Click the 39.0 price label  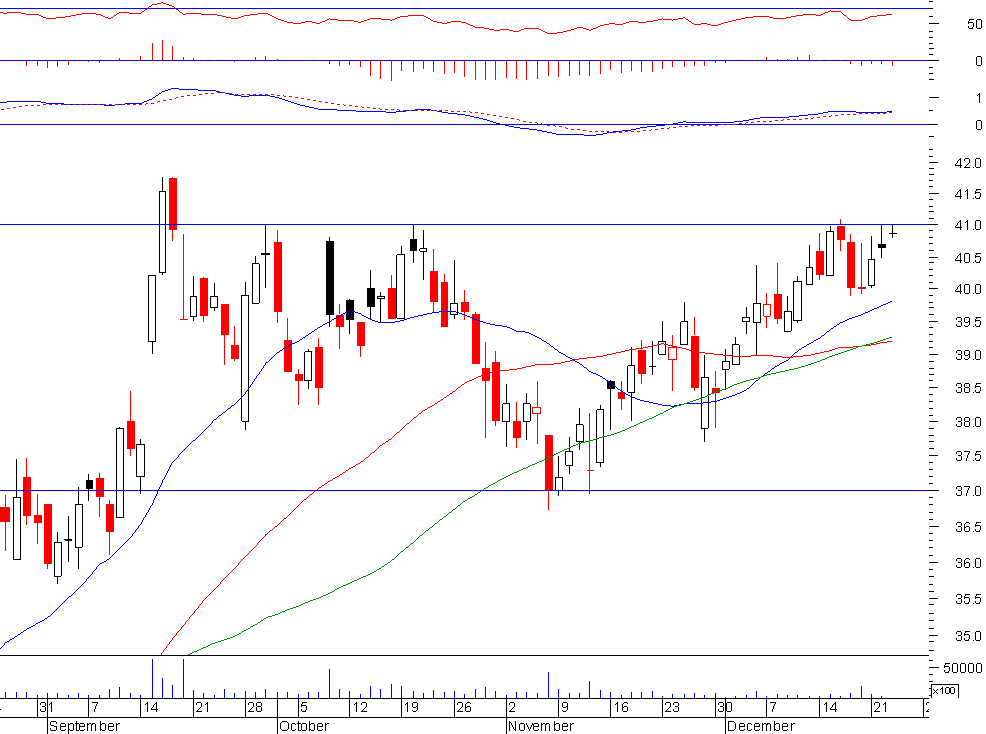[968, 355]
